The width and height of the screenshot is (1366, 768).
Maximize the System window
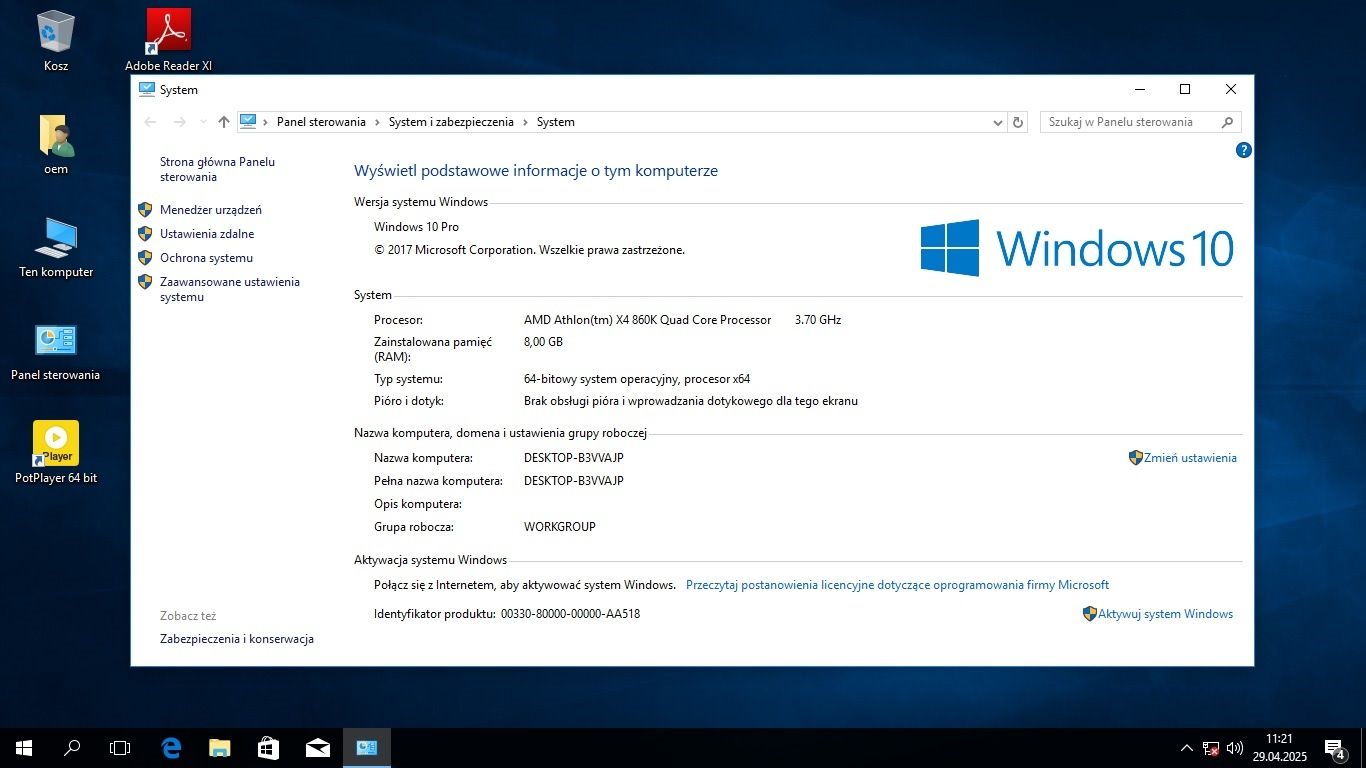point(1185,89)
